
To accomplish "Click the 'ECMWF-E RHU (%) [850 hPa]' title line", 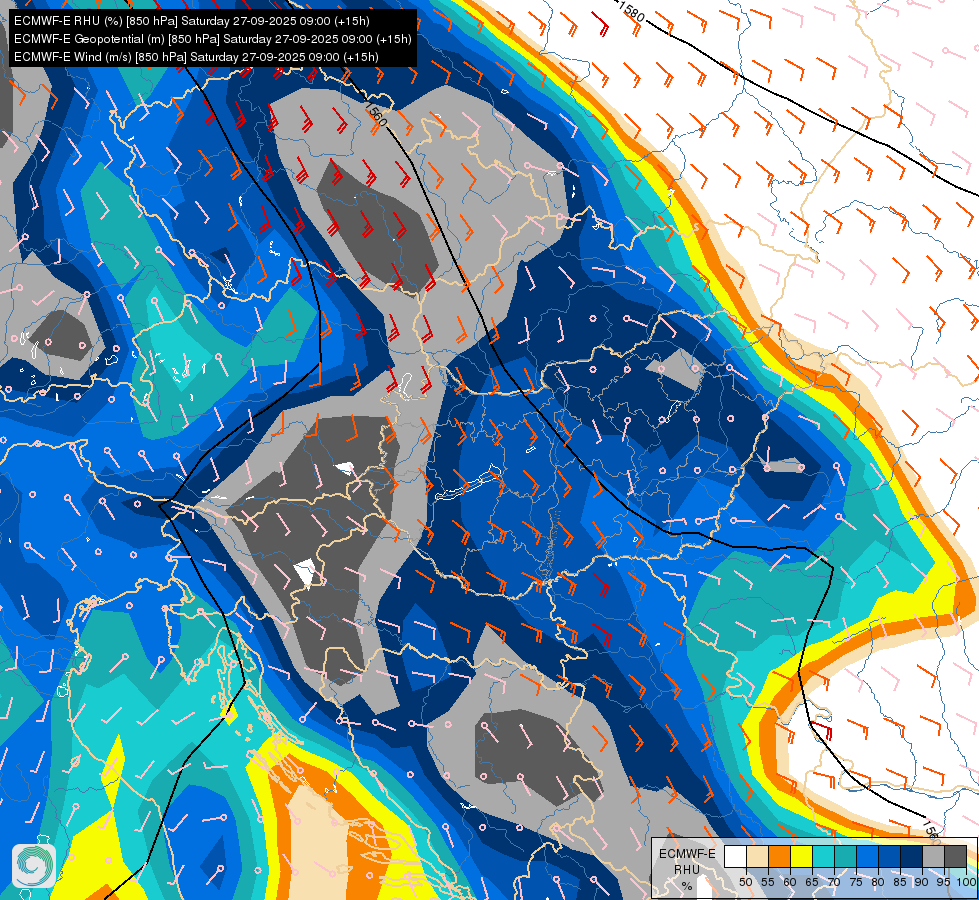I will pyautogui.click(x=192, y=21).
